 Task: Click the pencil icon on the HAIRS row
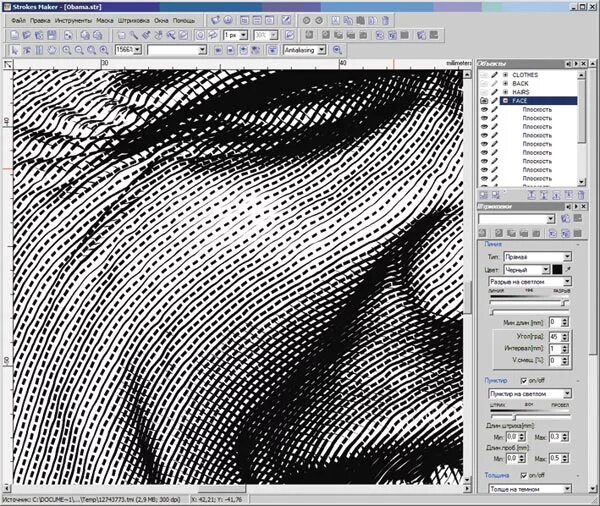pyautogui.click(x=494, y=92)
